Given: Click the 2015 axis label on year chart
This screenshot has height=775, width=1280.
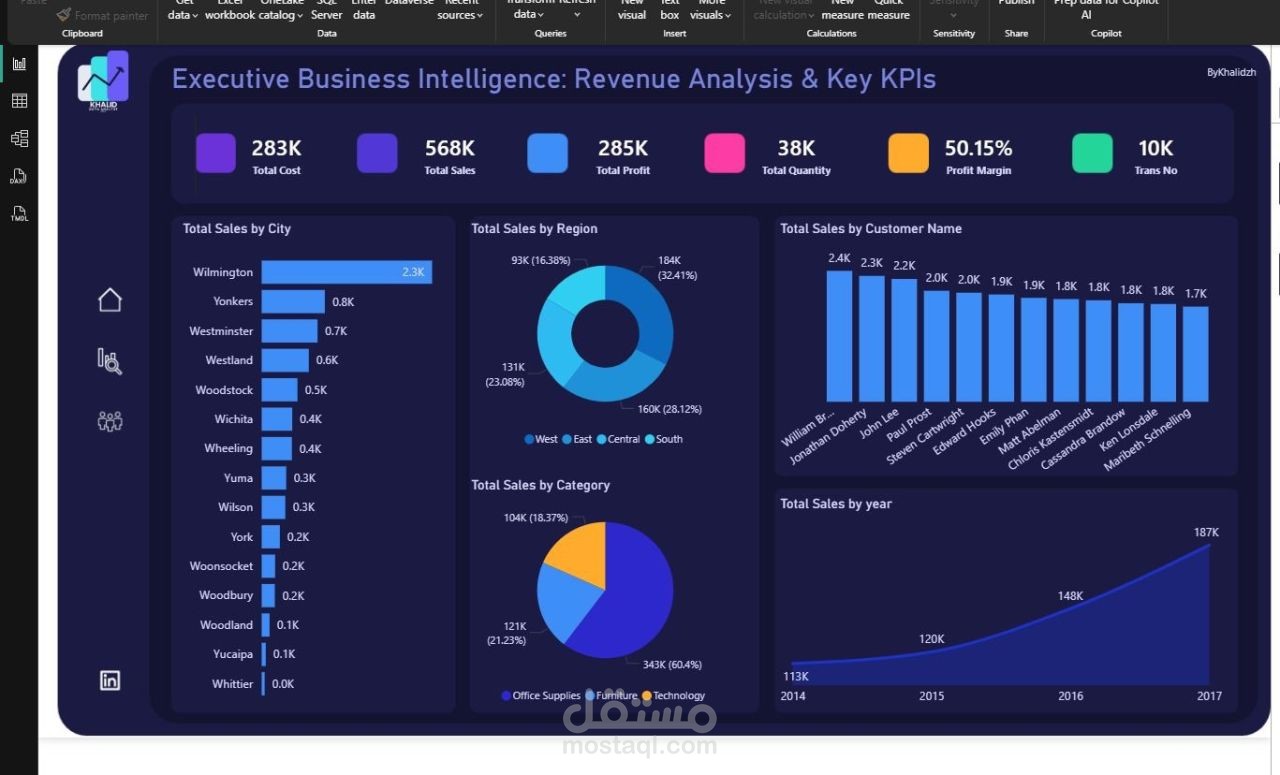Looking at the screenshot, I should tap(931, 696).
